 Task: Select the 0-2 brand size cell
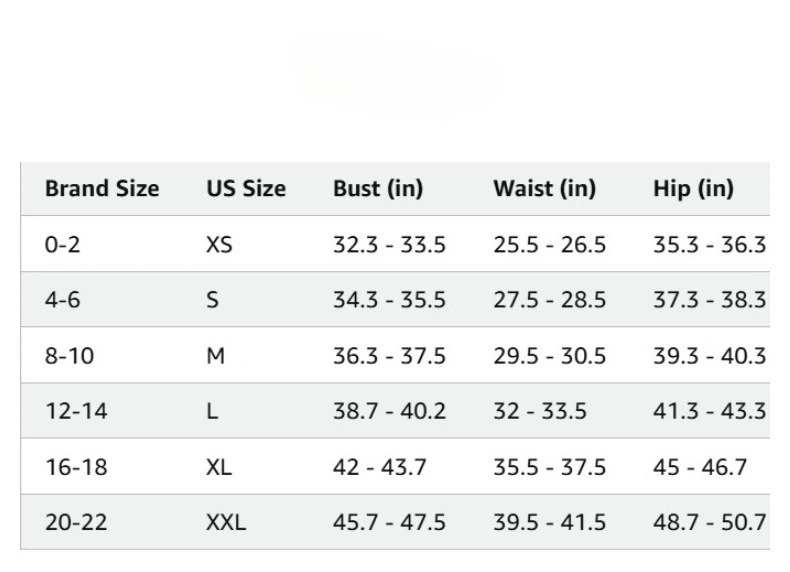click(x=62, y=244)
